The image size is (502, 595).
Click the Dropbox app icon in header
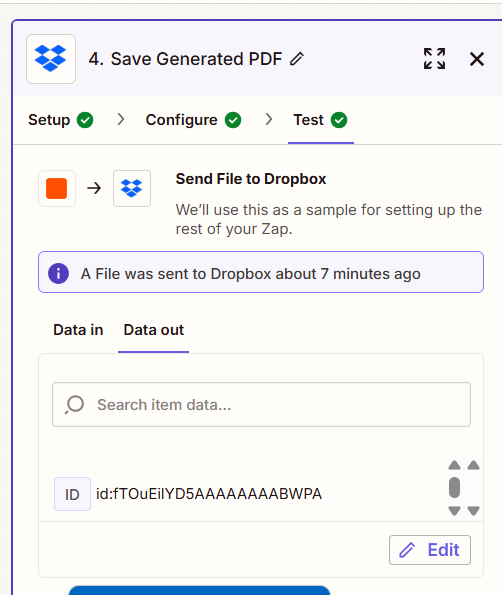pos(51,59)
